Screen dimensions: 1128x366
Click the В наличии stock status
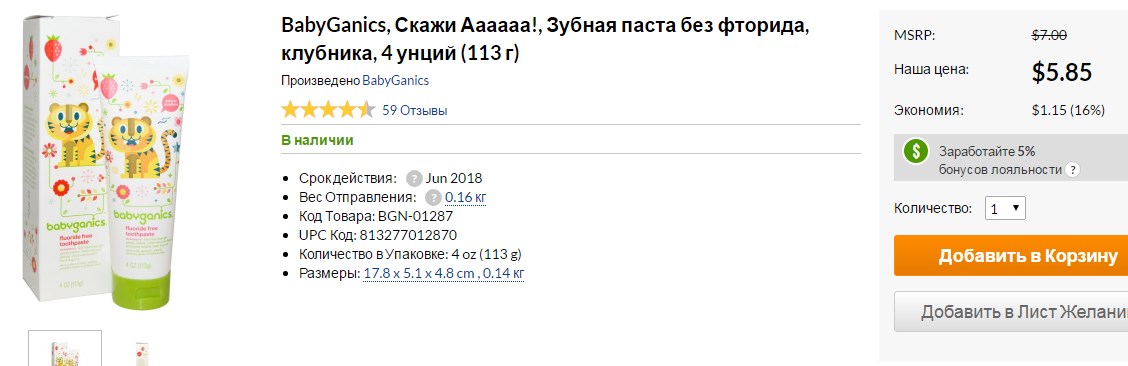pos(317,139)
